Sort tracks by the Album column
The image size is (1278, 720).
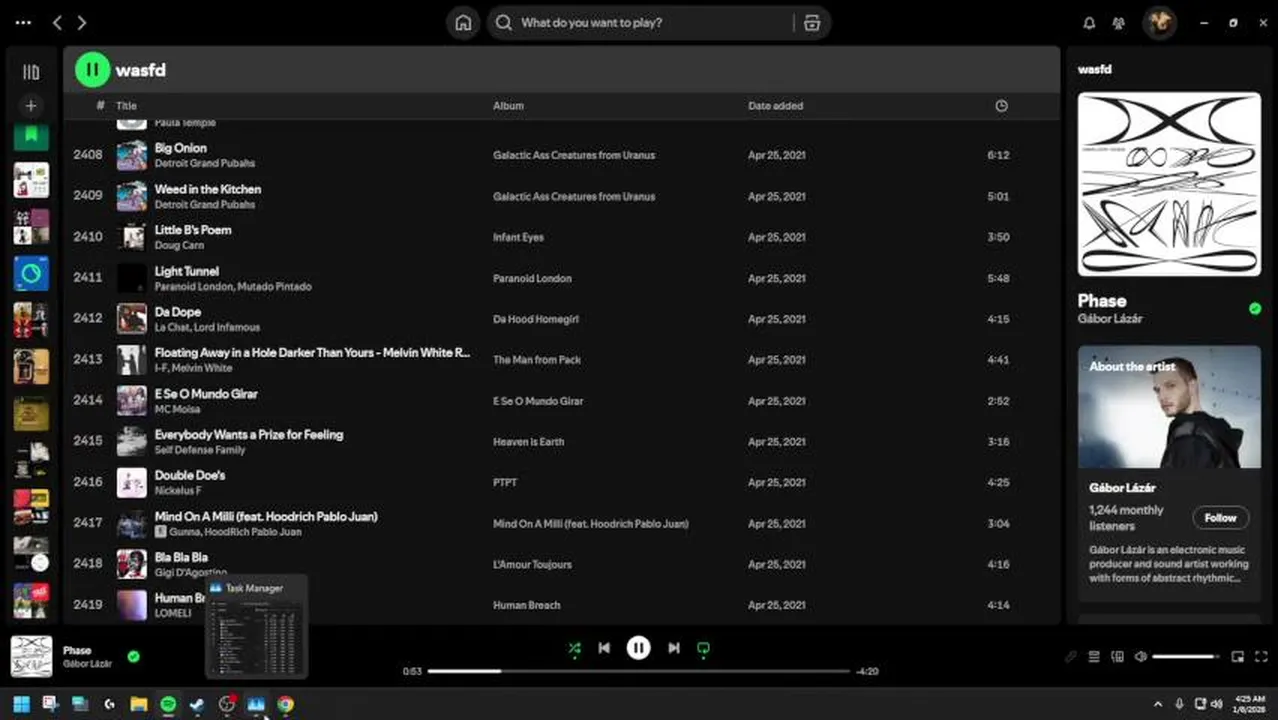(x=508, y=106)
